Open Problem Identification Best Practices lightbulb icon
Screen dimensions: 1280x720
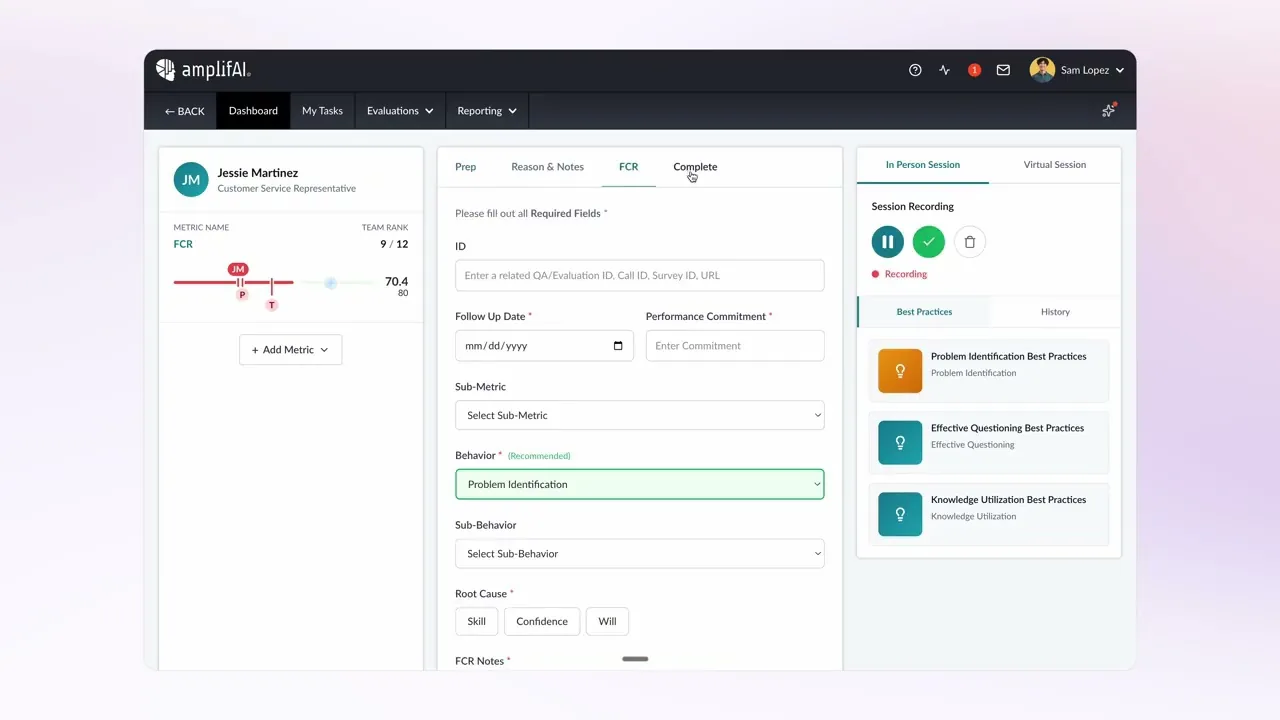tap(900, 371)
